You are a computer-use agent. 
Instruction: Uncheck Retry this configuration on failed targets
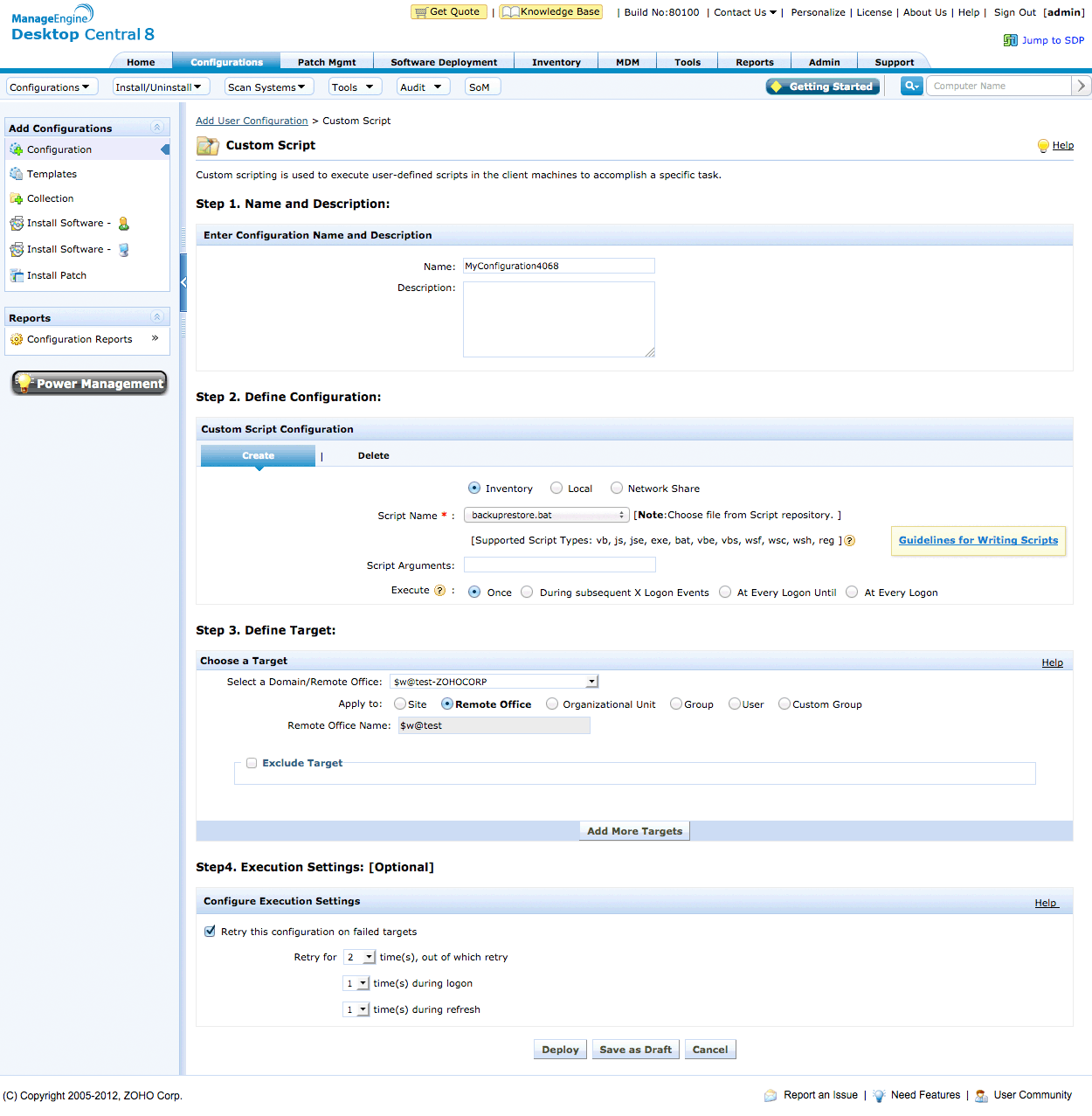point(210,931)
